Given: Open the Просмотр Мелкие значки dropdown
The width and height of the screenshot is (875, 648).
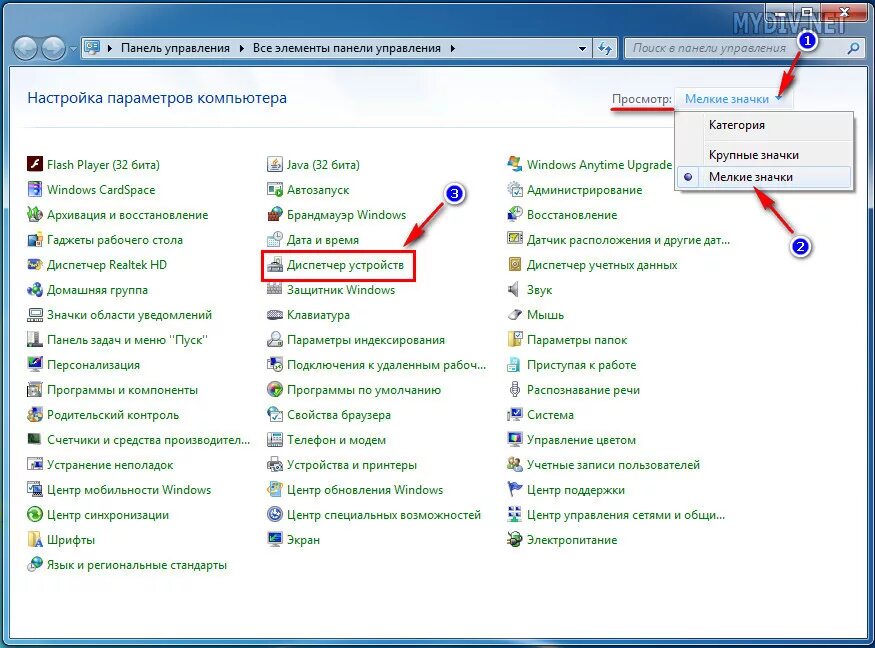Looking at the screenshot, I should click(x=732, y=99).
